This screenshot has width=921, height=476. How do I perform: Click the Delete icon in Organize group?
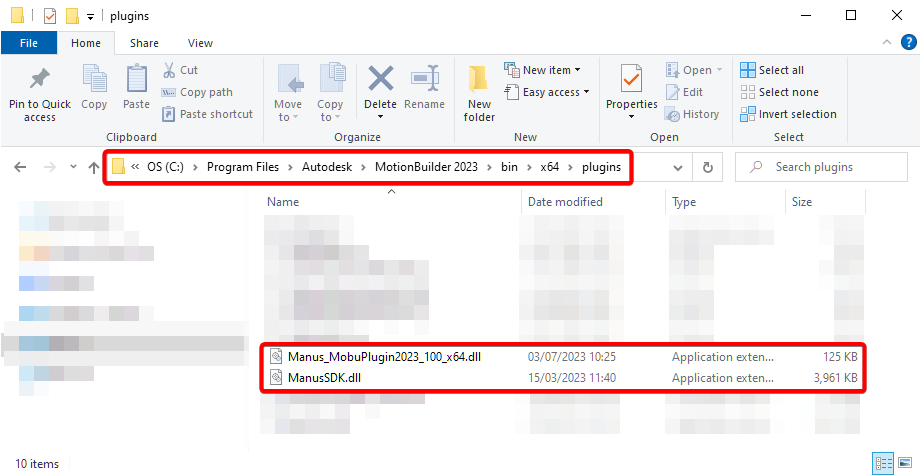coord(380,80)
